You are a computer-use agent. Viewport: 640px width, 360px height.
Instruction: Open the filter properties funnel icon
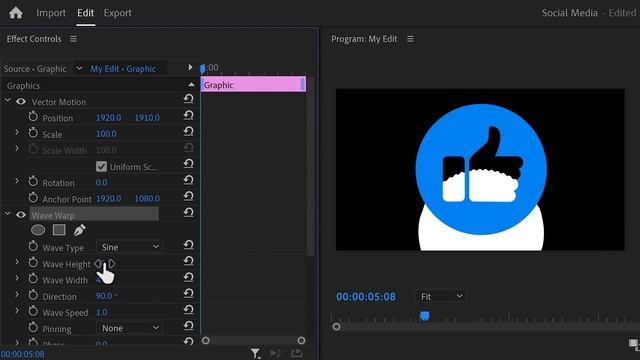[256, 353]
